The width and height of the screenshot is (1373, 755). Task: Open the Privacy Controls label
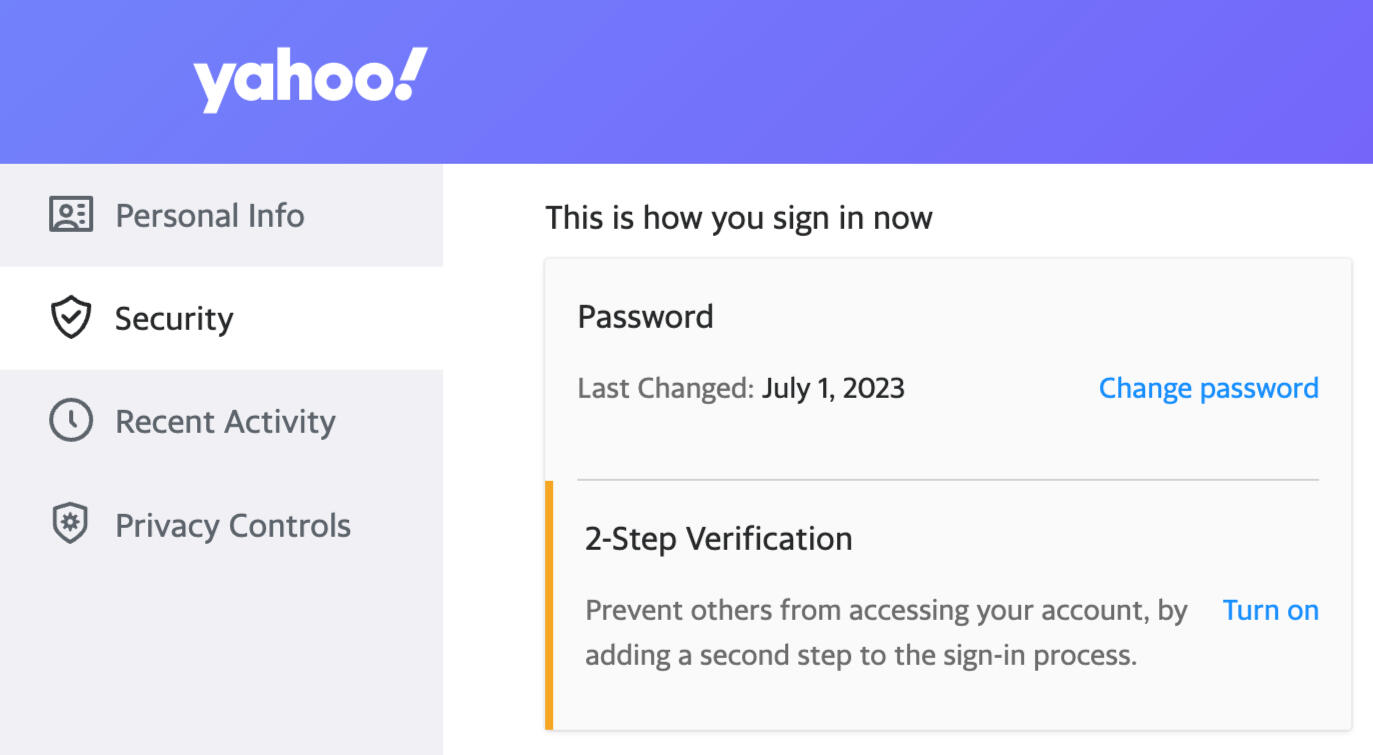(233, 525)
